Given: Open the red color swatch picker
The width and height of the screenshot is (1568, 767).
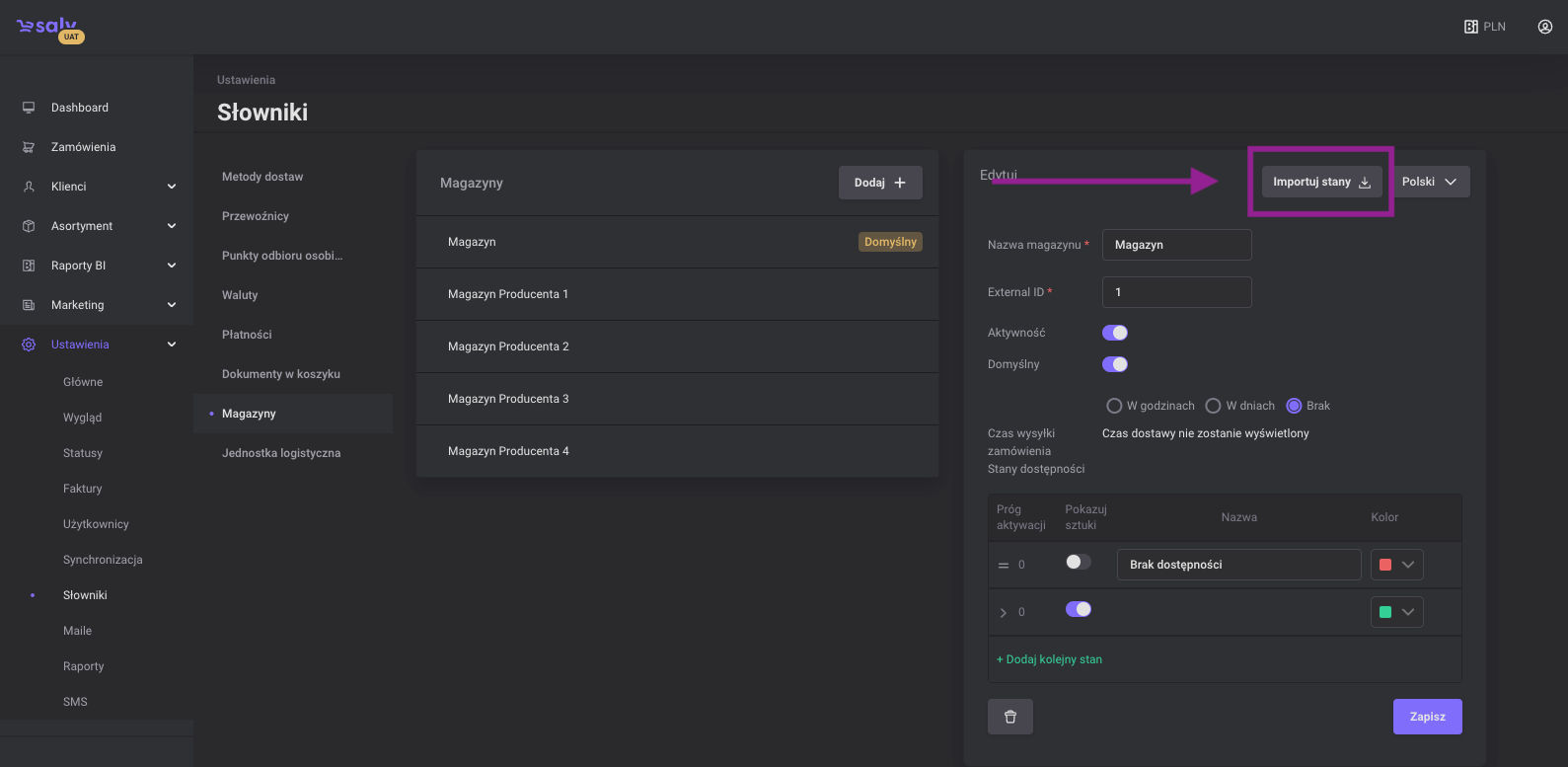Looking at the screenshot, I should tap(1396, 565).
